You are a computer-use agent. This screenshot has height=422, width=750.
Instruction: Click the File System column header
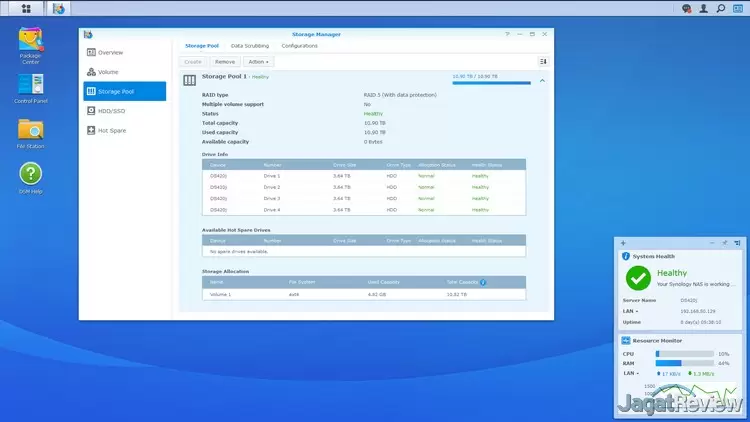click(x=302, y=282)
